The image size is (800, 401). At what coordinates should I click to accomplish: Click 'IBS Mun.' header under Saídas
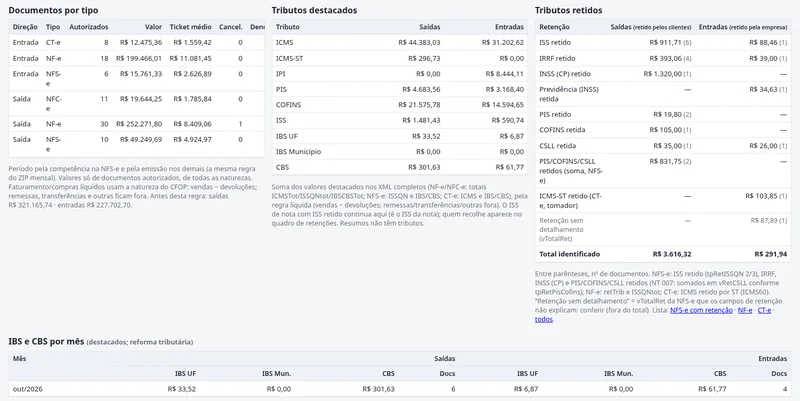pos(277,373)
